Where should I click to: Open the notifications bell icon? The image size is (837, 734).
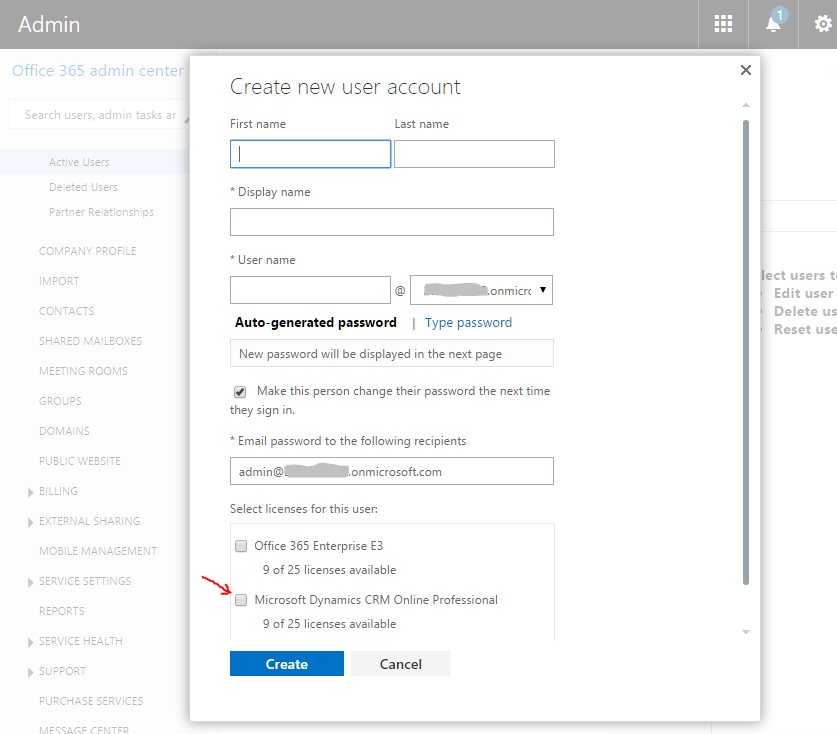774,24
